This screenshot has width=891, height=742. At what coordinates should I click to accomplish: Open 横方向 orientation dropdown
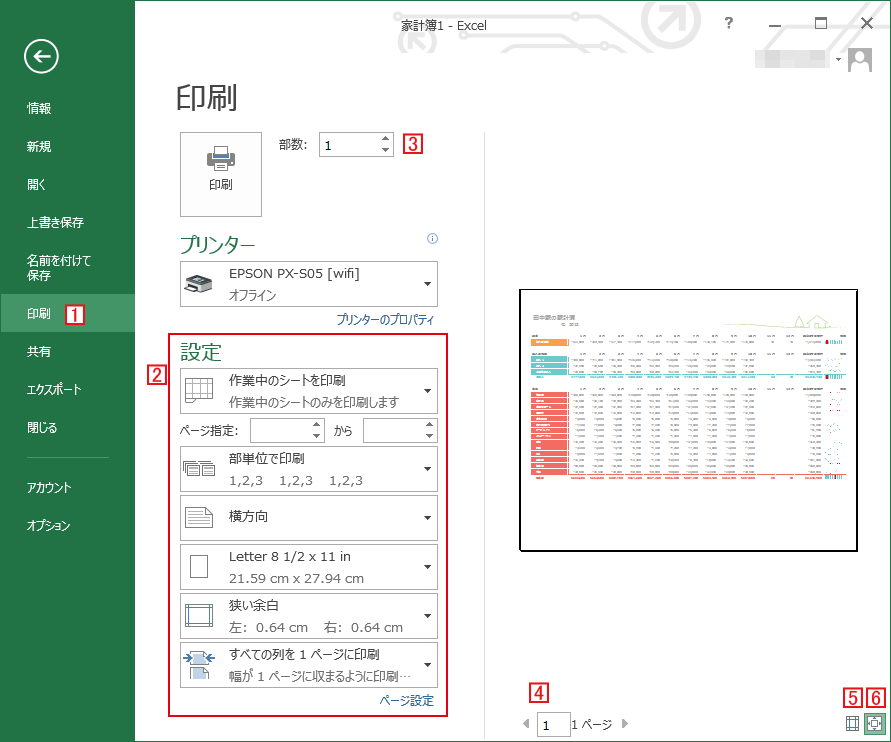tap(309, 518)
